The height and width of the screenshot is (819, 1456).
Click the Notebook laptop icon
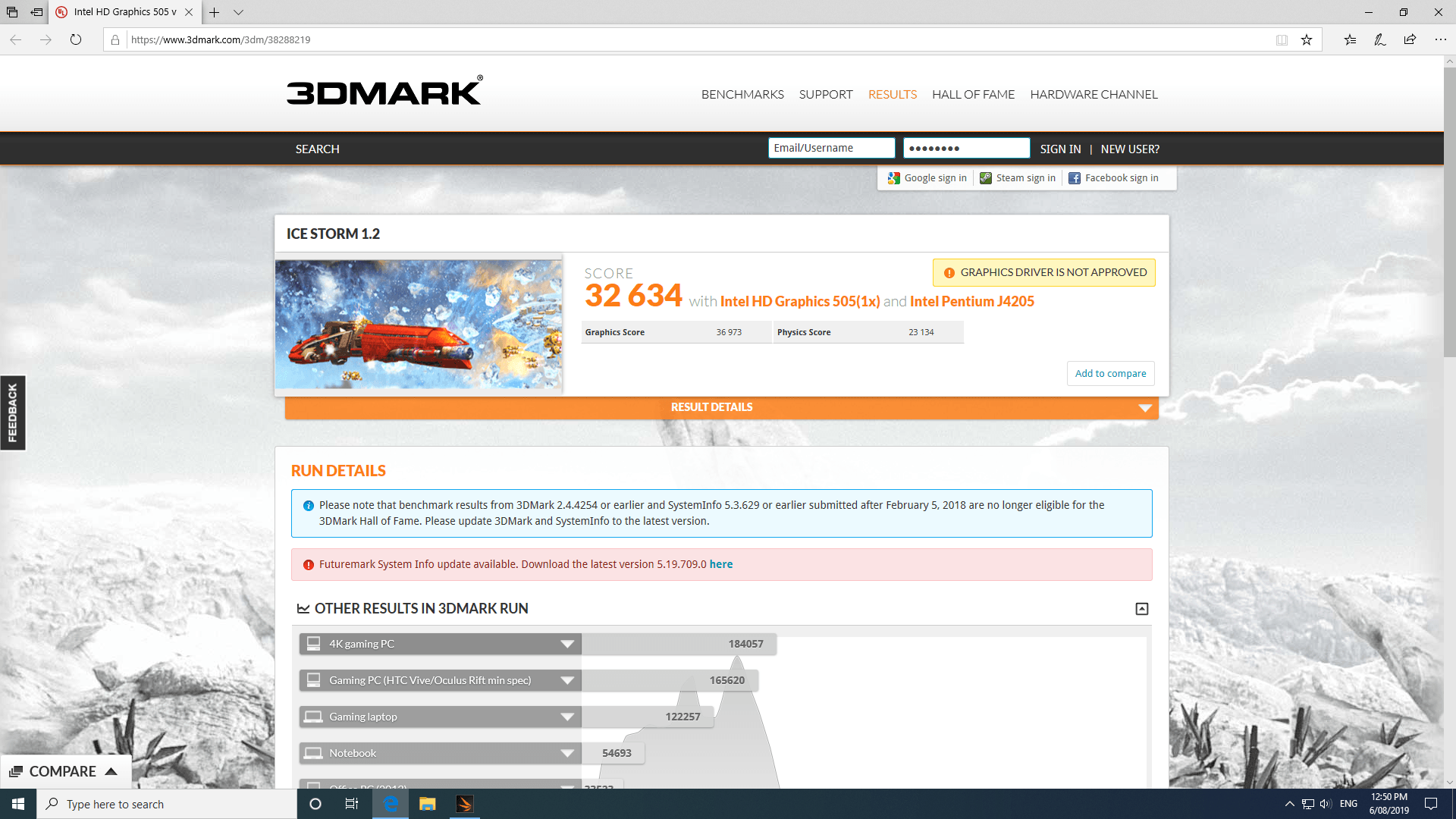pos(313,753)
